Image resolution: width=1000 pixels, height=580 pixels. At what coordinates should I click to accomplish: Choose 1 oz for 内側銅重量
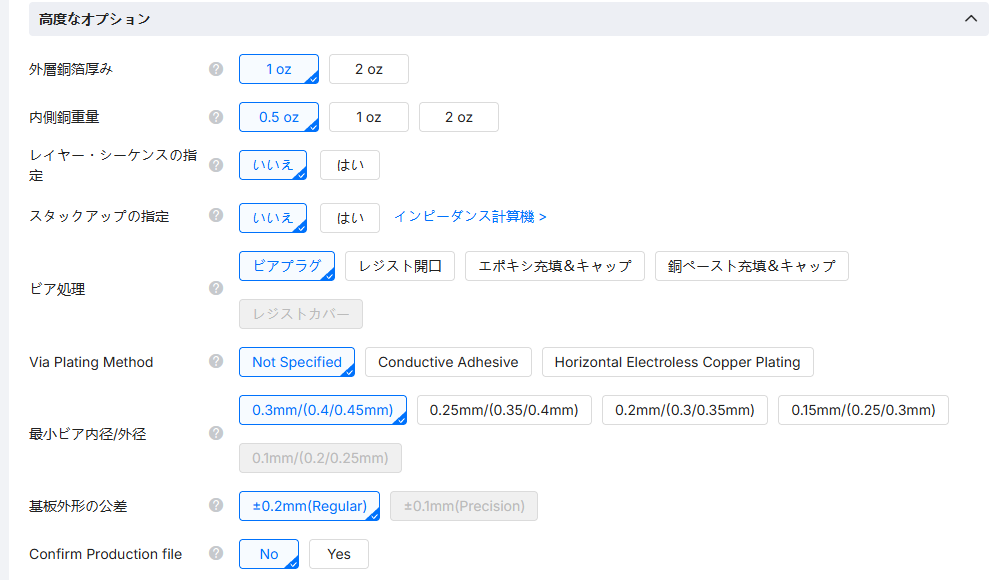coord(369,117)
